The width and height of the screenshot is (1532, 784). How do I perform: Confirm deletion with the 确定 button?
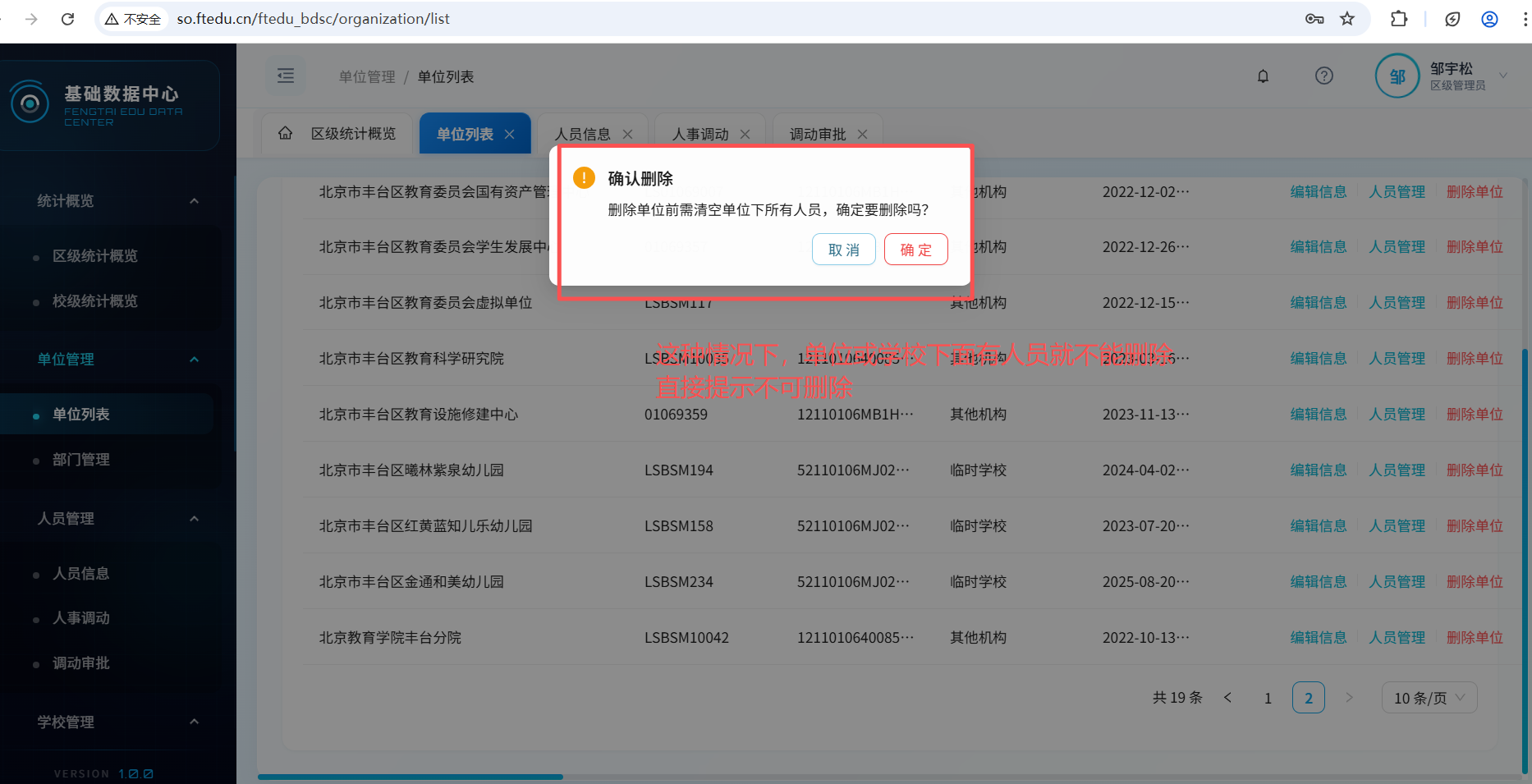[x=915, y=250]
